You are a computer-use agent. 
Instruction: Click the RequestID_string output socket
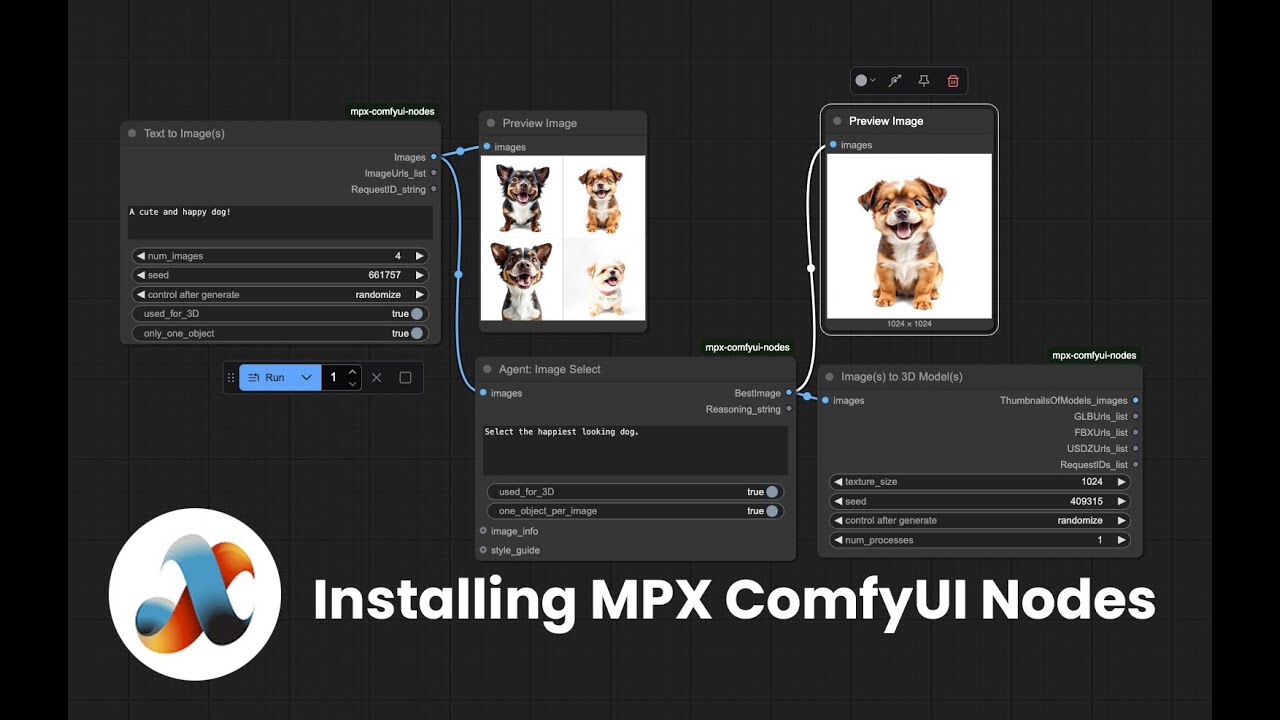(433, 189)
